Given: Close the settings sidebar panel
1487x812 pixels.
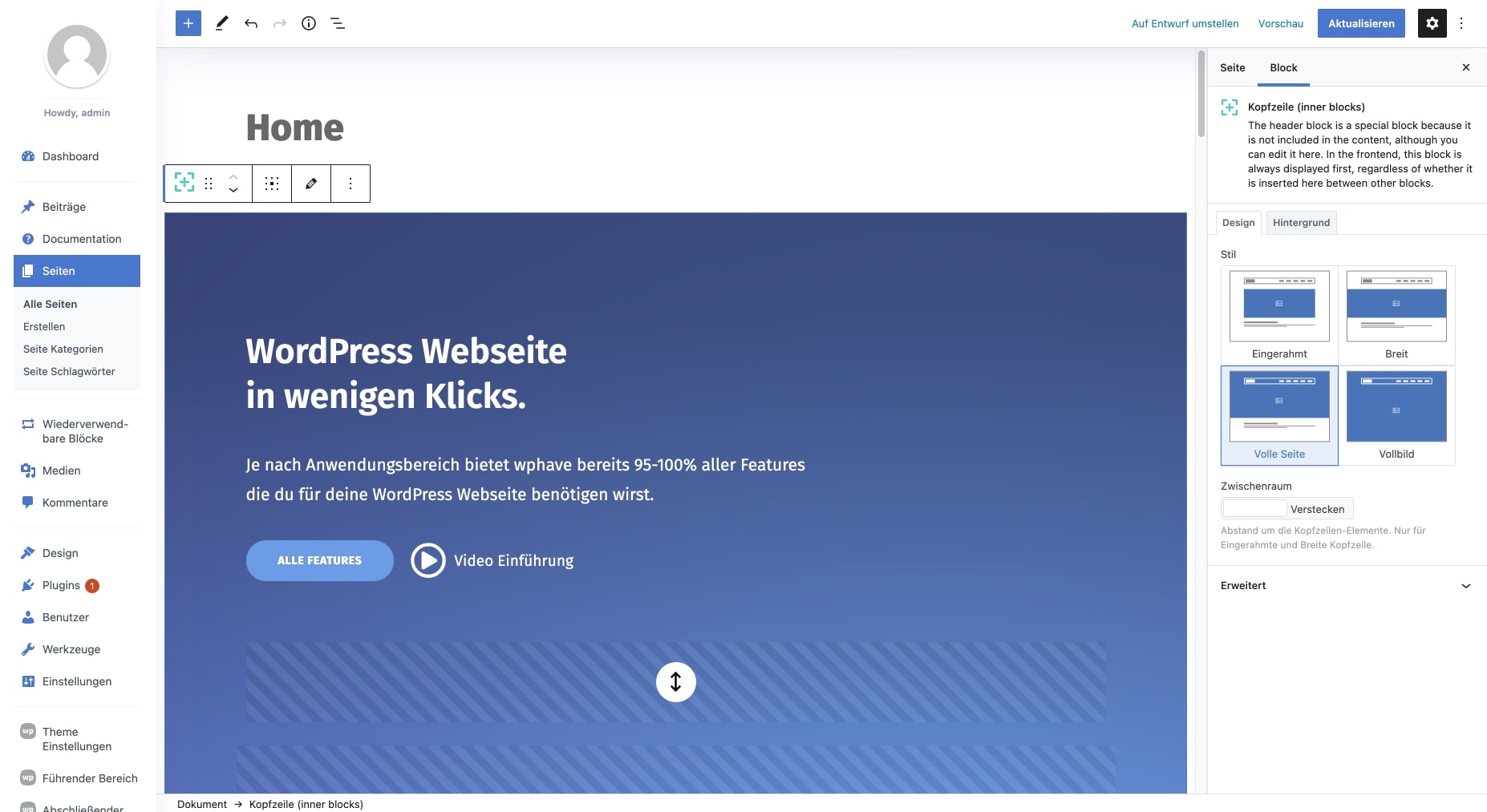Looking at the screenshot, I should click(x=1466, y=67).
